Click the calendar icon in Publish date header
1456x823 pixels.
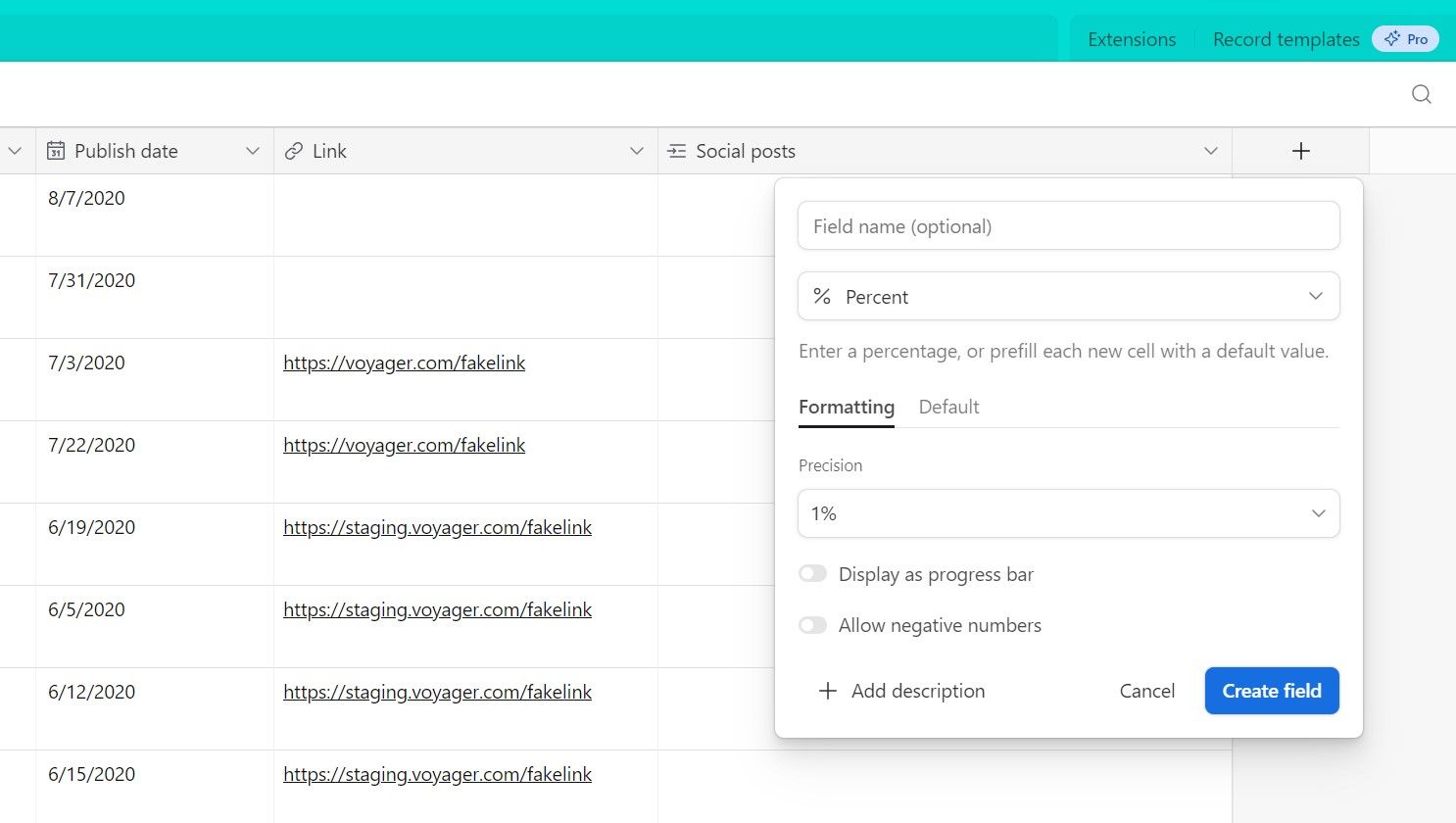click(56, 151)
